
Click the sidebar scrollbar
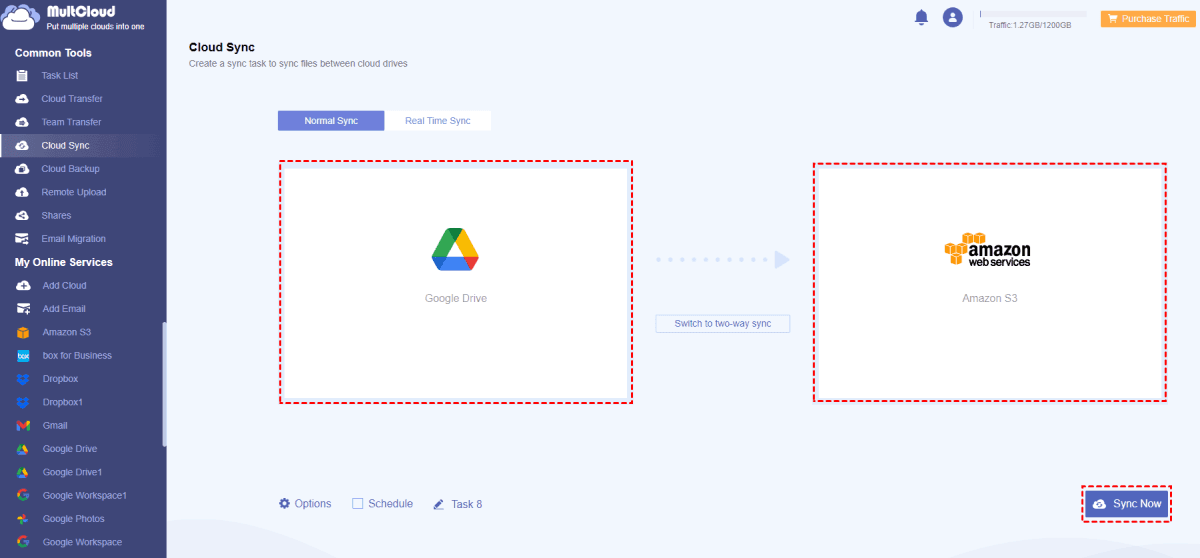[164, 384]
